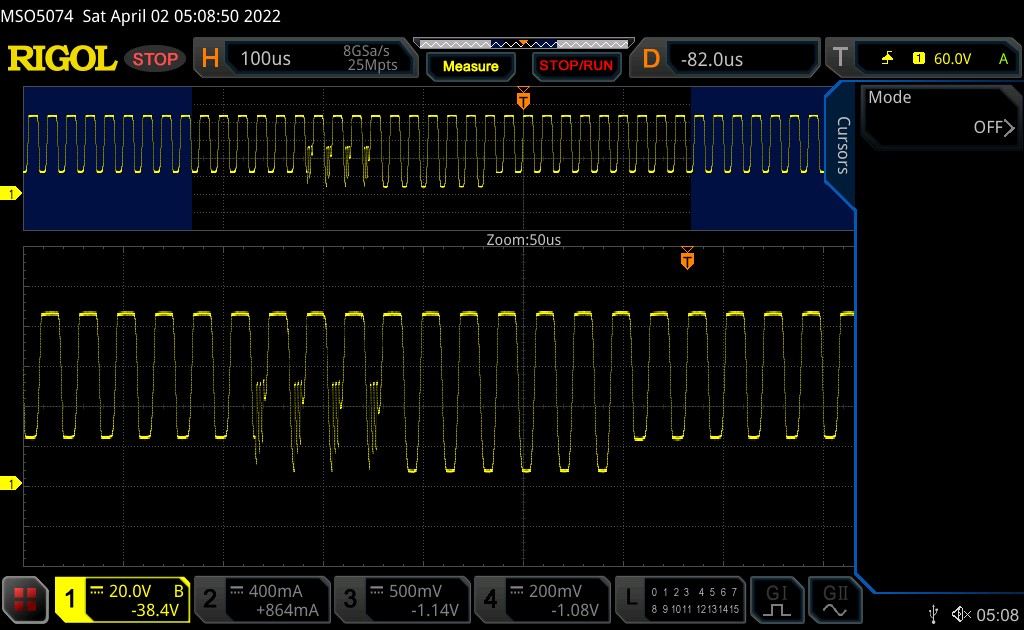Open channel 1 -38.4V offset value

click(x=155, y=610)
